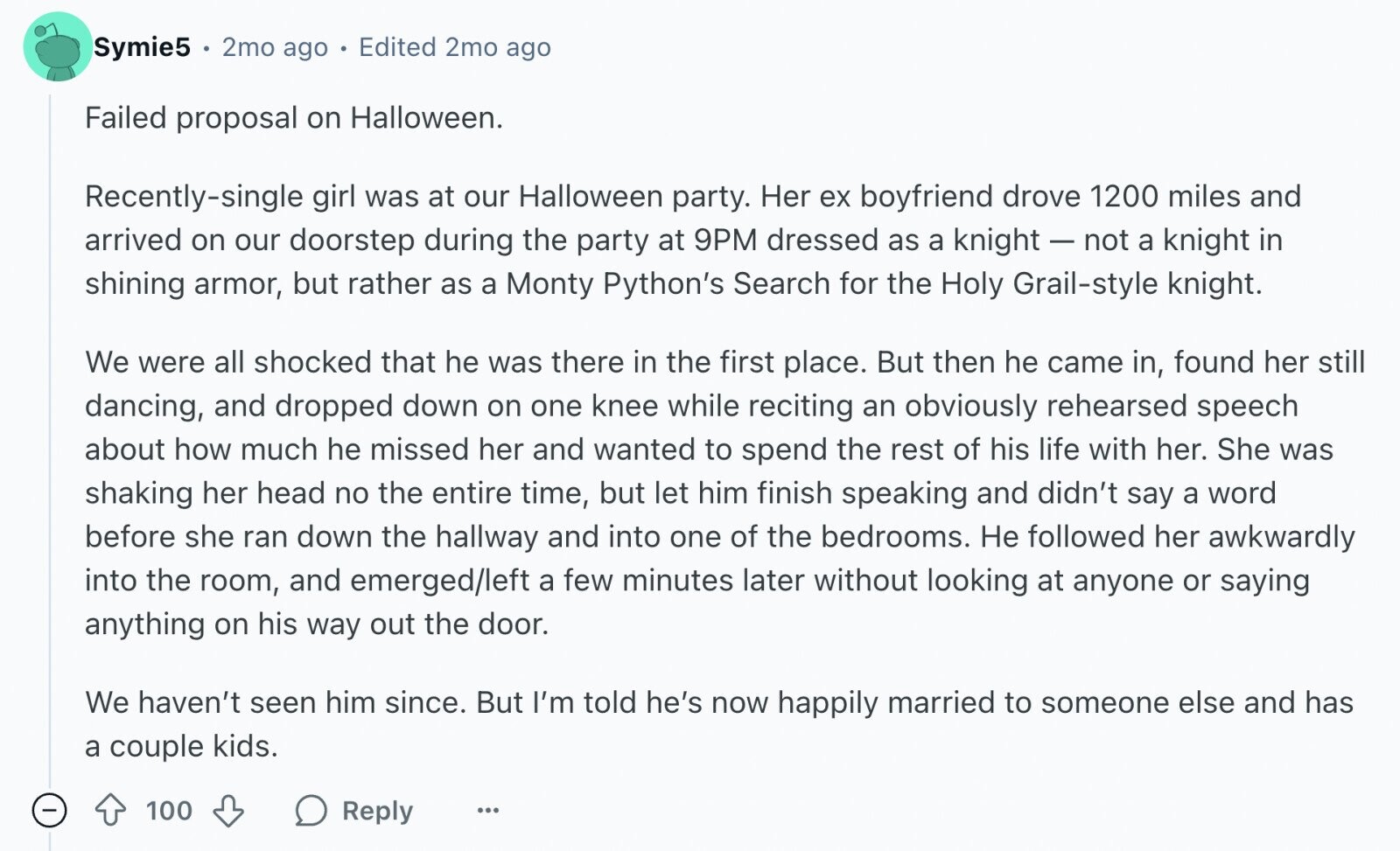Click the line starting "shaking her head no"
The width and height of the screenshot is (1400, 851).
(x=681, y=492)
